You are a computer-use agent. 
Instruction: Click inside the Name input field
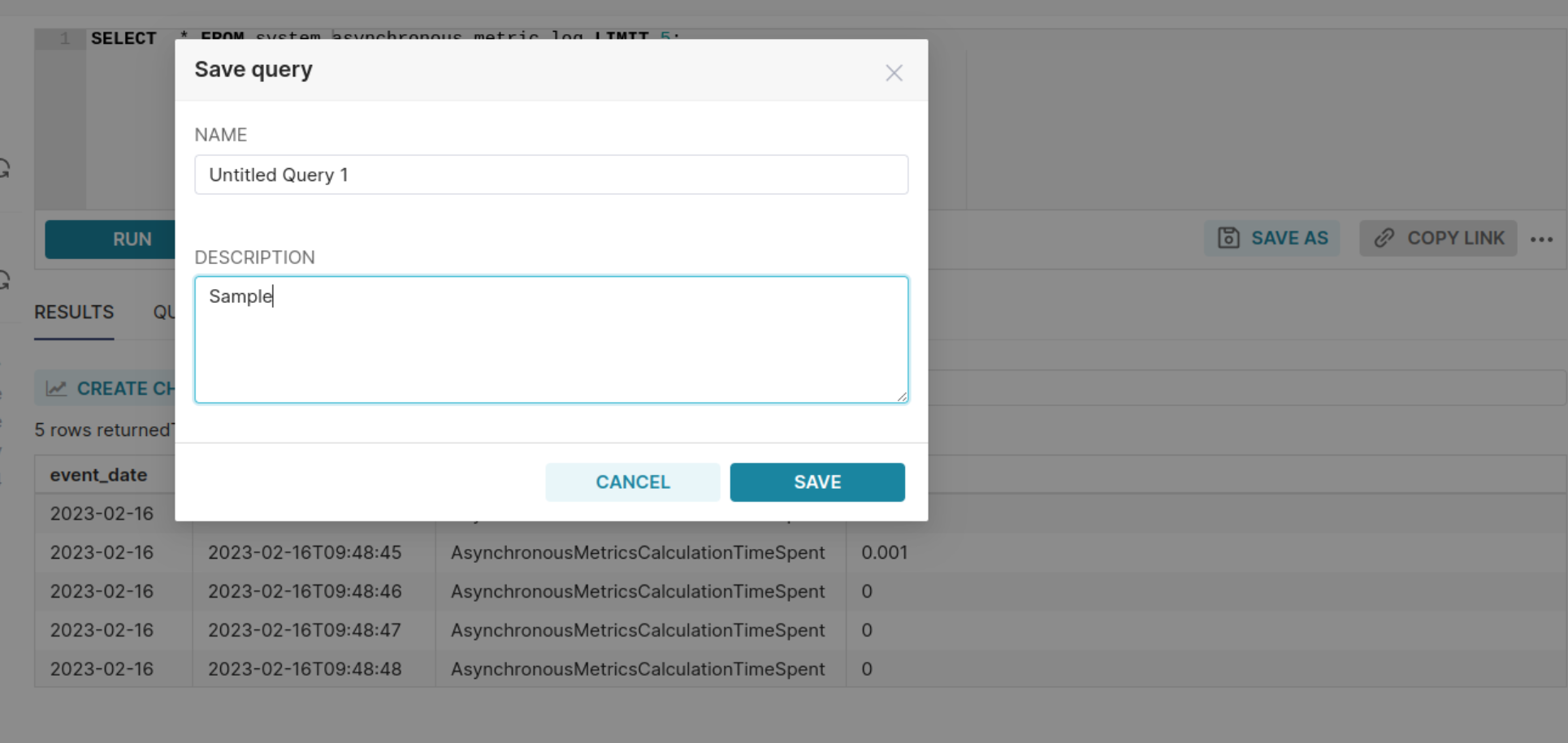551,175
